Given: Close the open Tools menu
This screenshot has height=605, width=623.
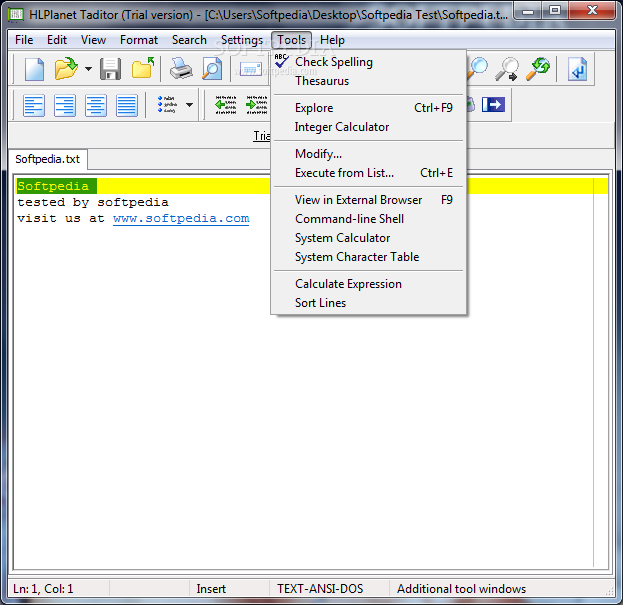Looking at the screenshot, I should pos(291,40).
